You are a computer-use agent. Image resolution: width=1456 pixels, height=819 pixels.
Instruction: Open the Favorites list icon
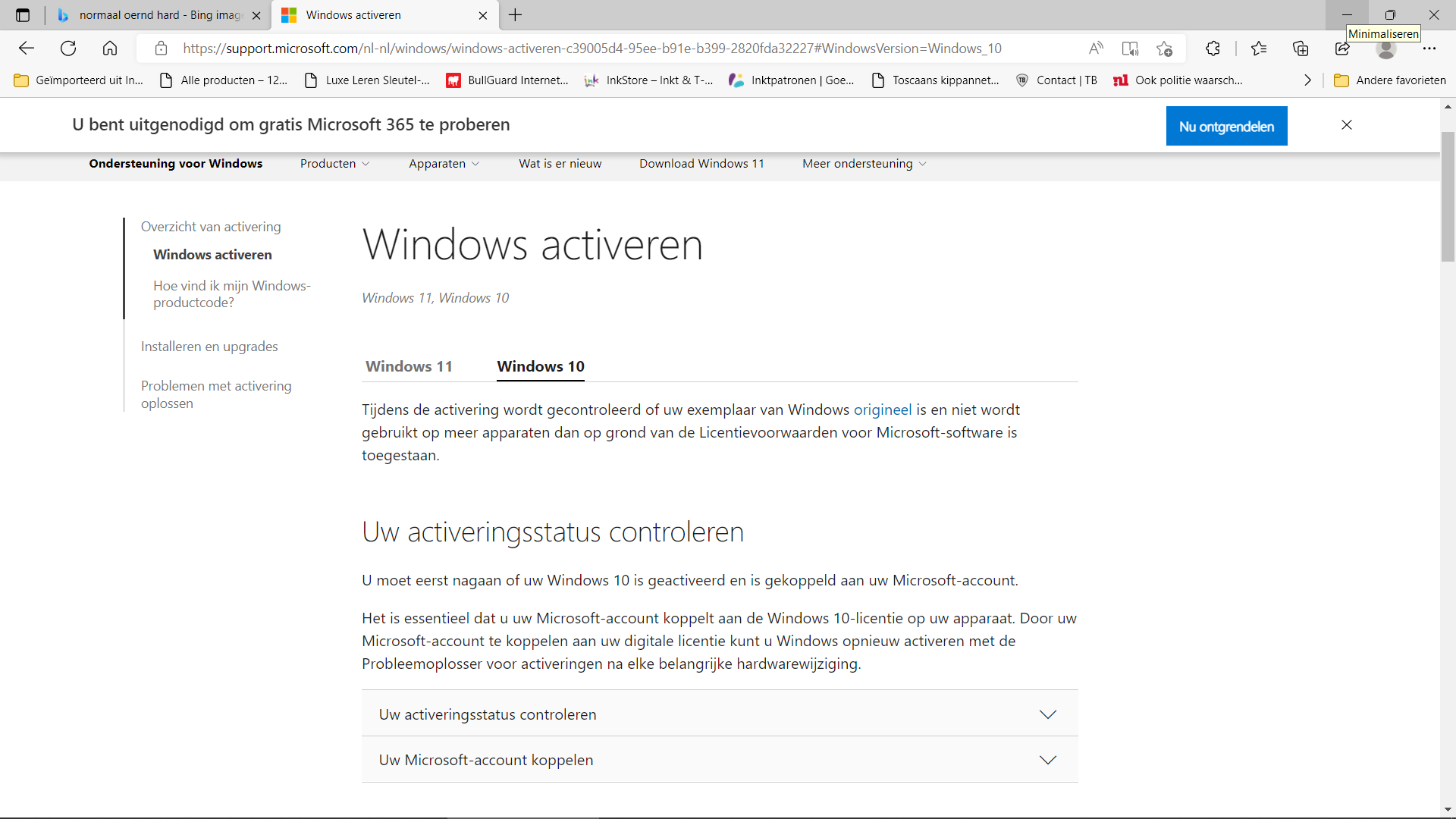click(x=1260, y=49)
